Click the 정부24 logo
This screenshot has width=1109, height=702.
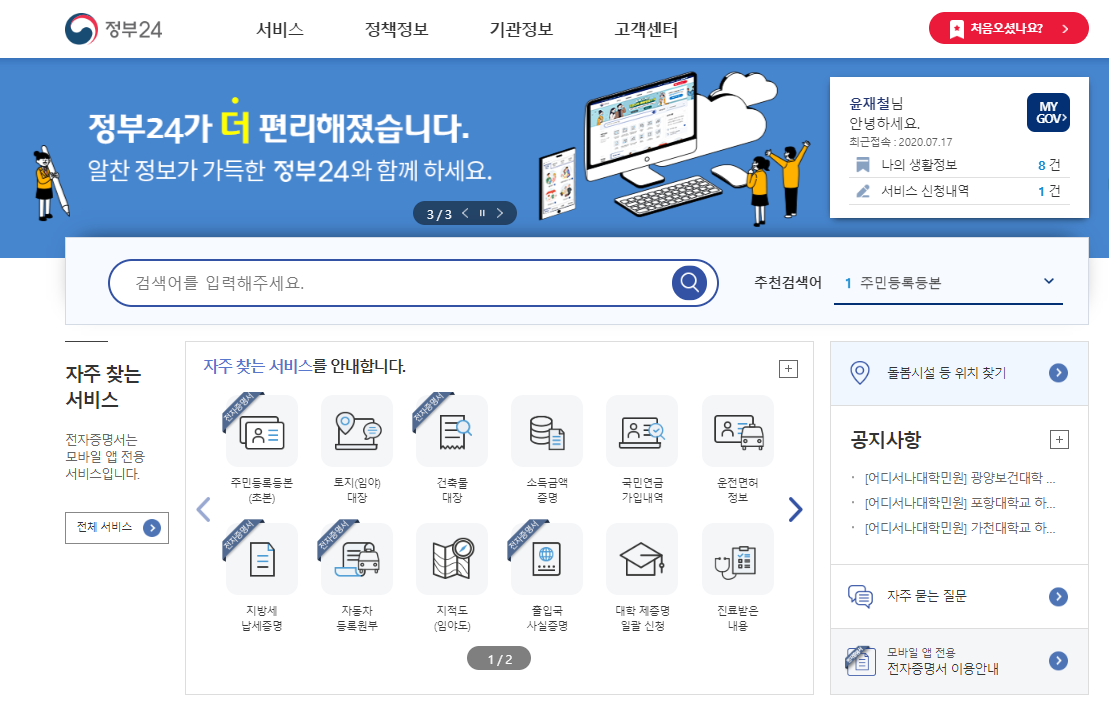click(113, 29)
